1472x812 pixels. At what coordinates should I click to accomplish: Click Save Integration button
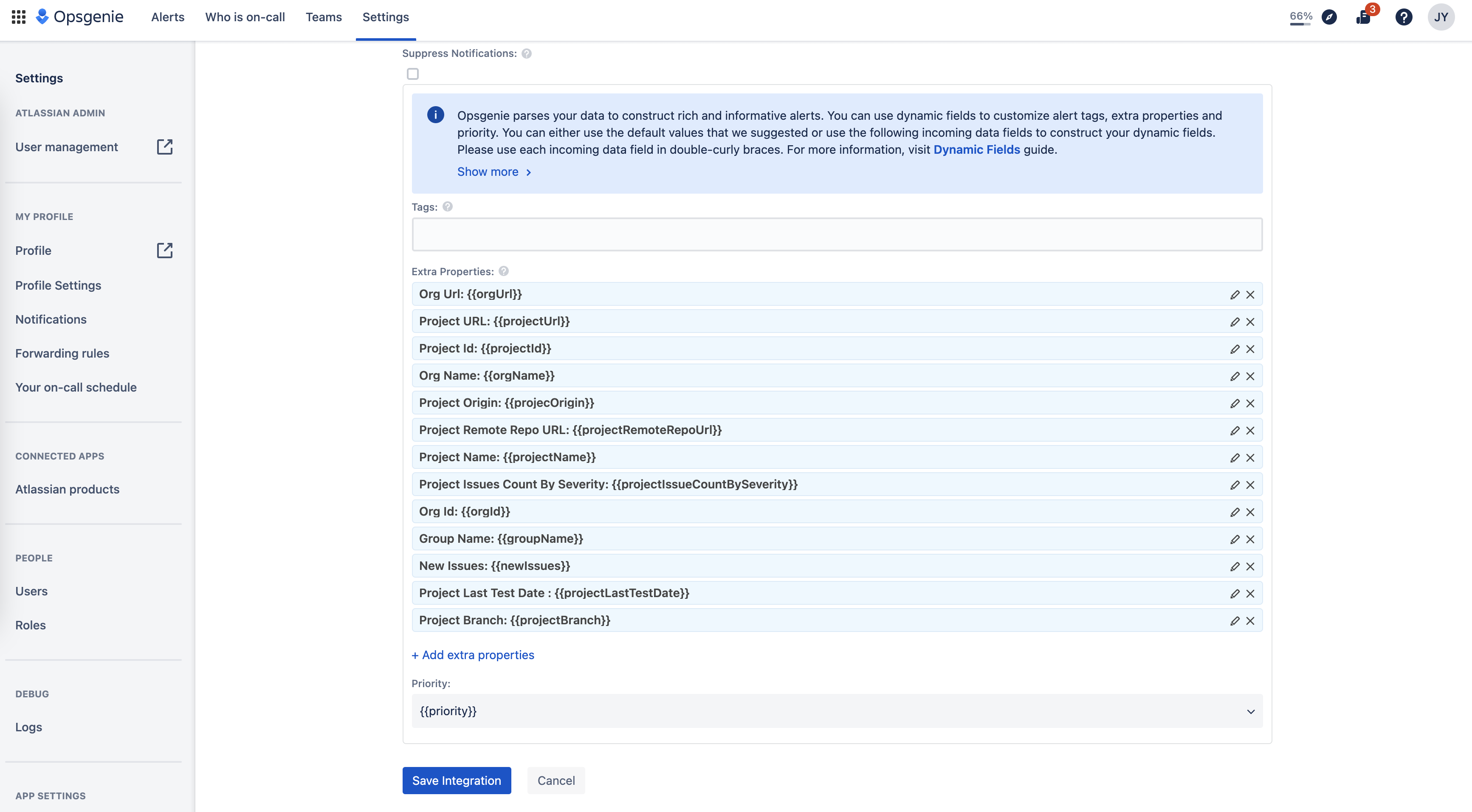(457, 781)
